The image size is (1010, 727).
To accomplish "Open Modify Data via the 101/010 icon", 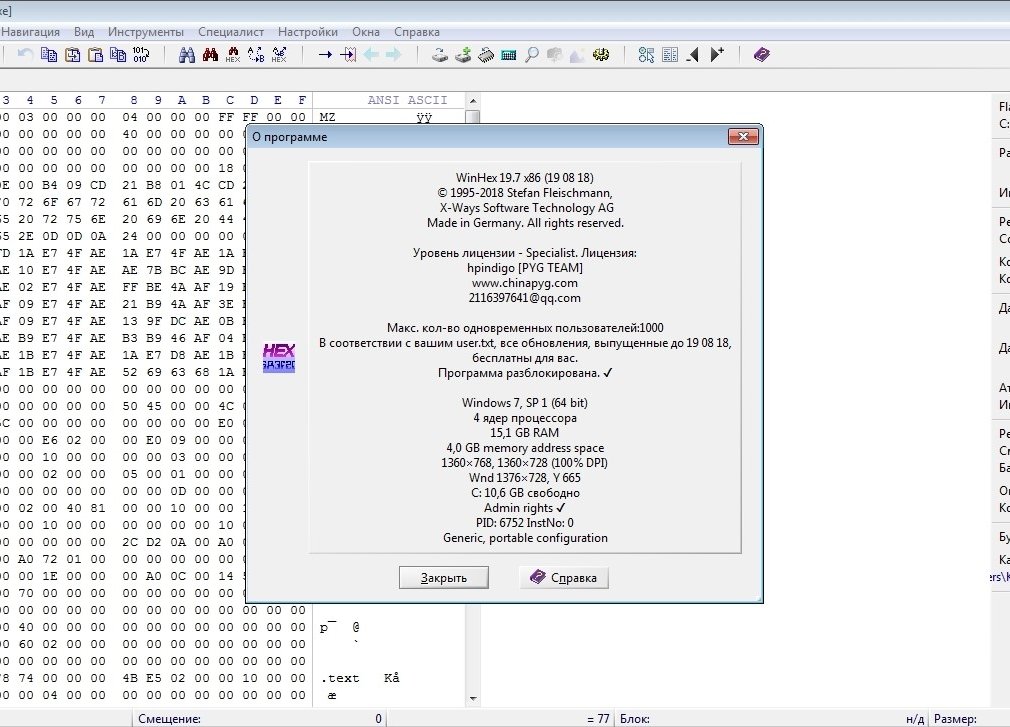I will (x=140, y=55).
